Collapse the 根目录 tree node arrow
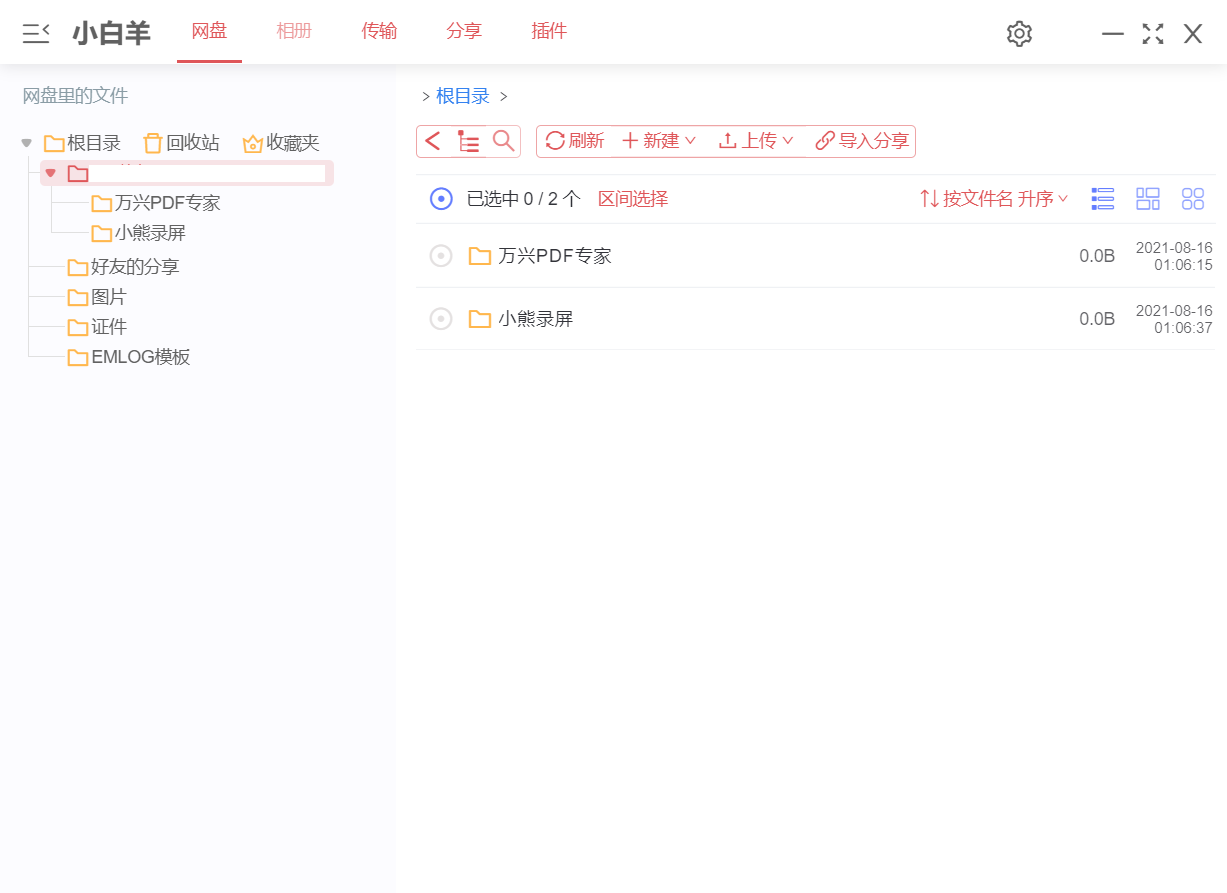The height and width of the screenshot is (893, 1227). tap(27, 143)
